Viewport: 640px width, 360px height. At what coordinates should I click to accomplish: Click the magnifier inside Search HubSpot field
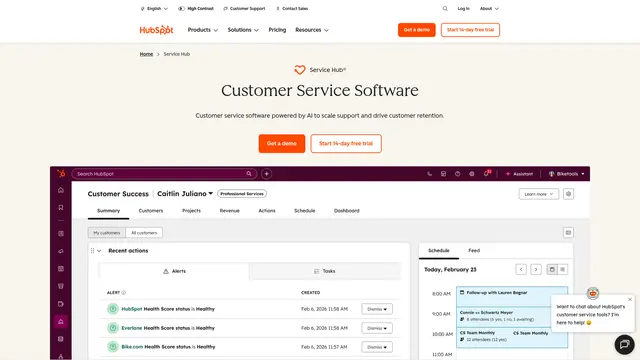[x=249, y=173]
